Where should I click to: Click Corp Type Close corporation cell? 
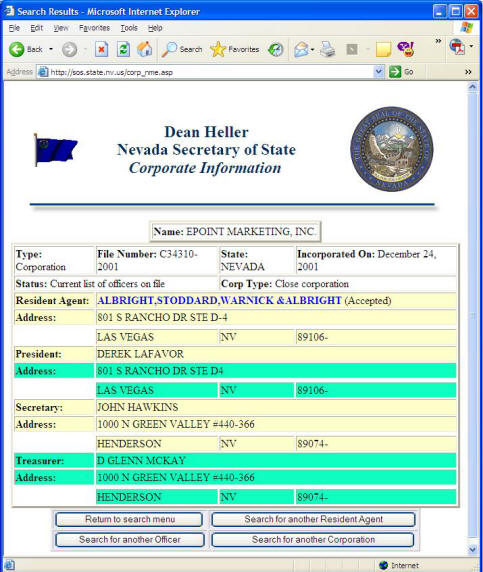point(338,283)
